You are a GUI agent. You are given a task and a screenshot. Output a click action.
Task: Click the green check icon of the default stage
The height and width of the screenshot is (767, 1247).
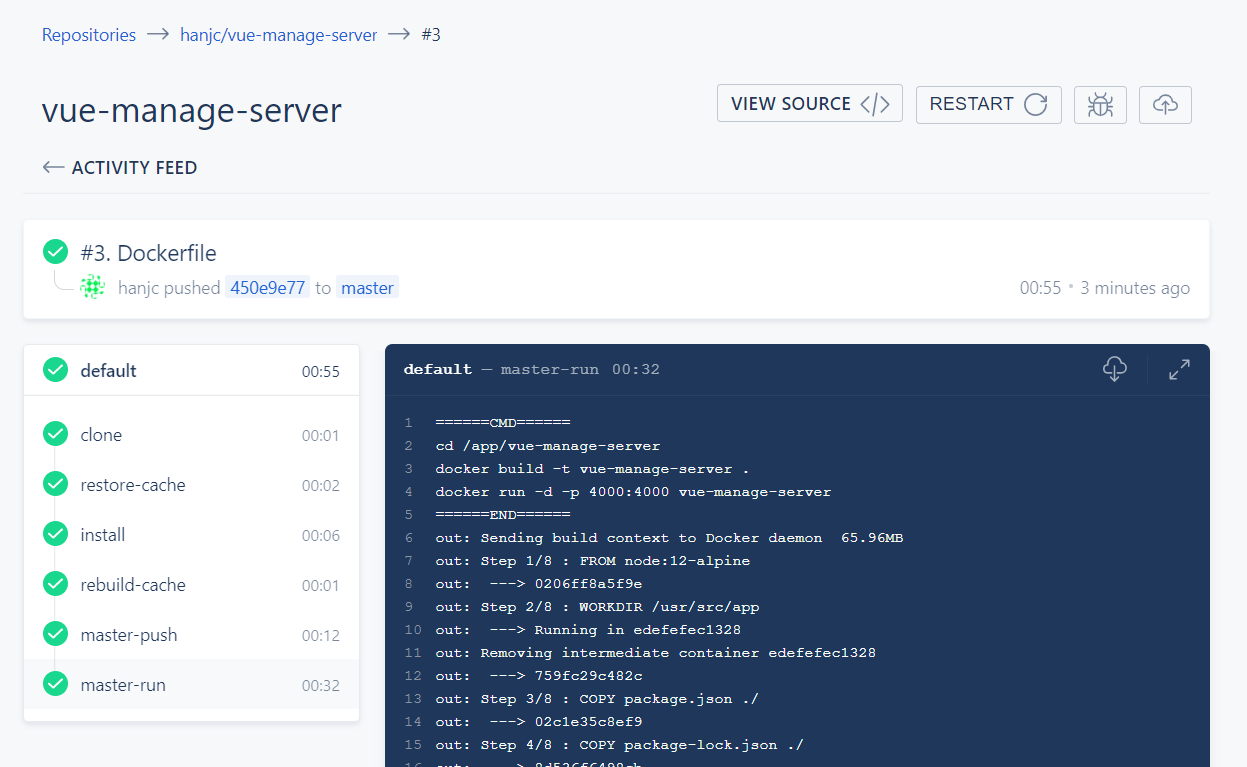point(55,370)
